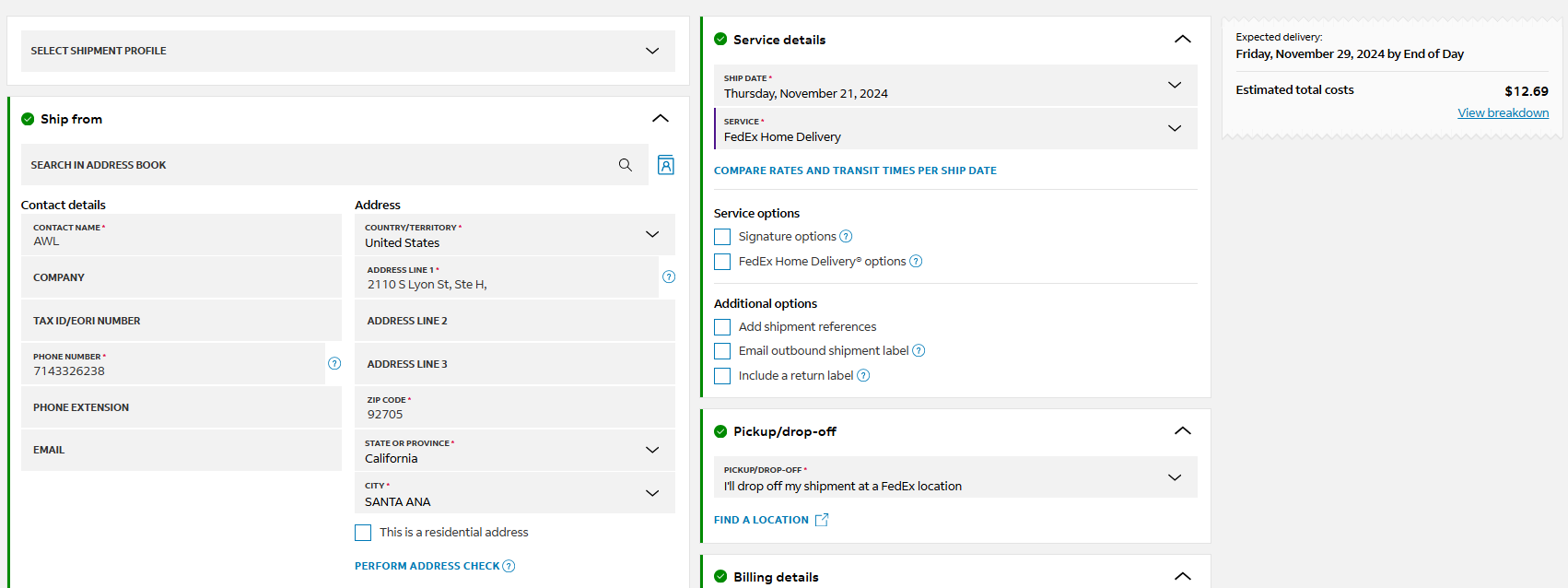This screenshot has width=1568, height=588.
Task: Open help for Include a return label
Action: [863, 375]
